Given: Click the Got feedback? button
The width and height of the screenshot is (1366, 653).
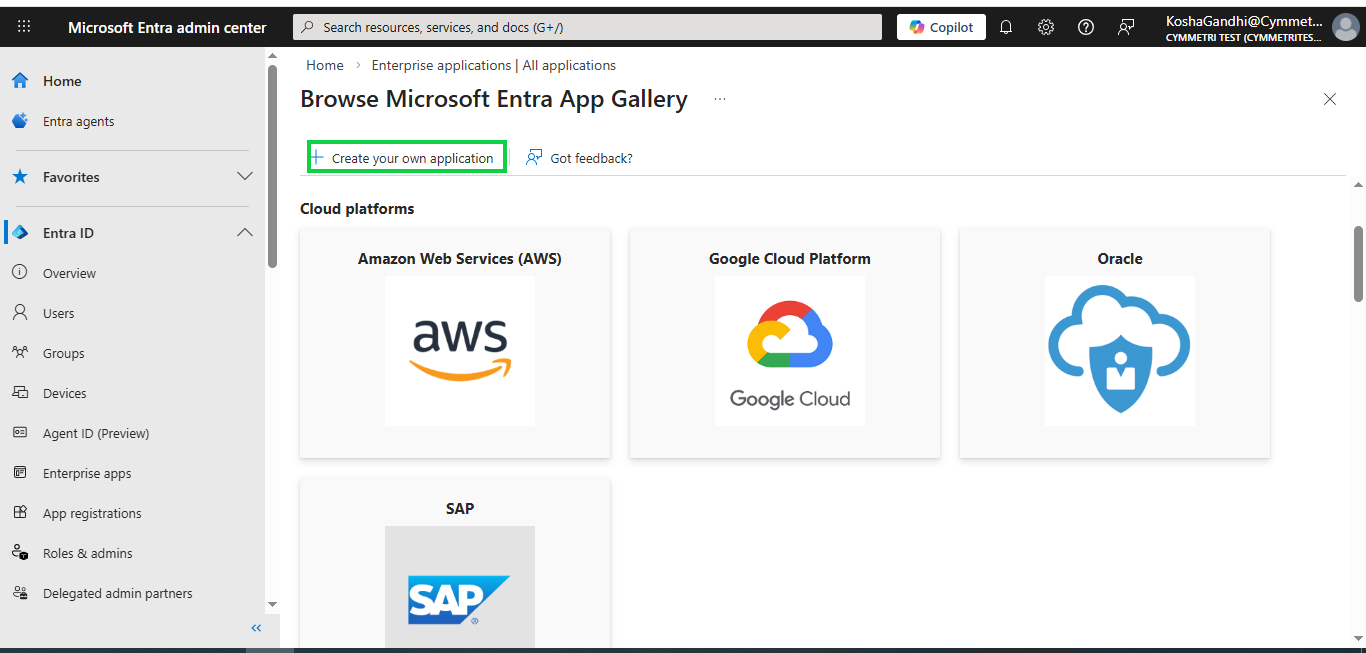Looking at the screenshot, I should point(580,158).
